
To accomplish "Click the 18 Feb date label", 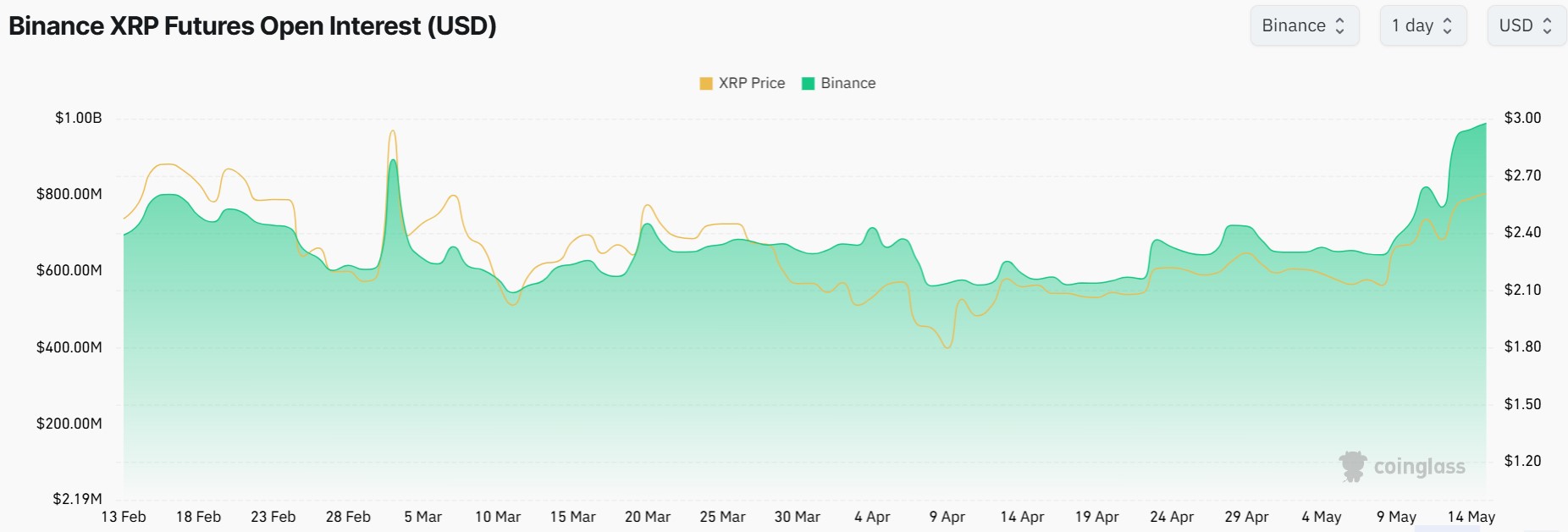I will 198,517.
